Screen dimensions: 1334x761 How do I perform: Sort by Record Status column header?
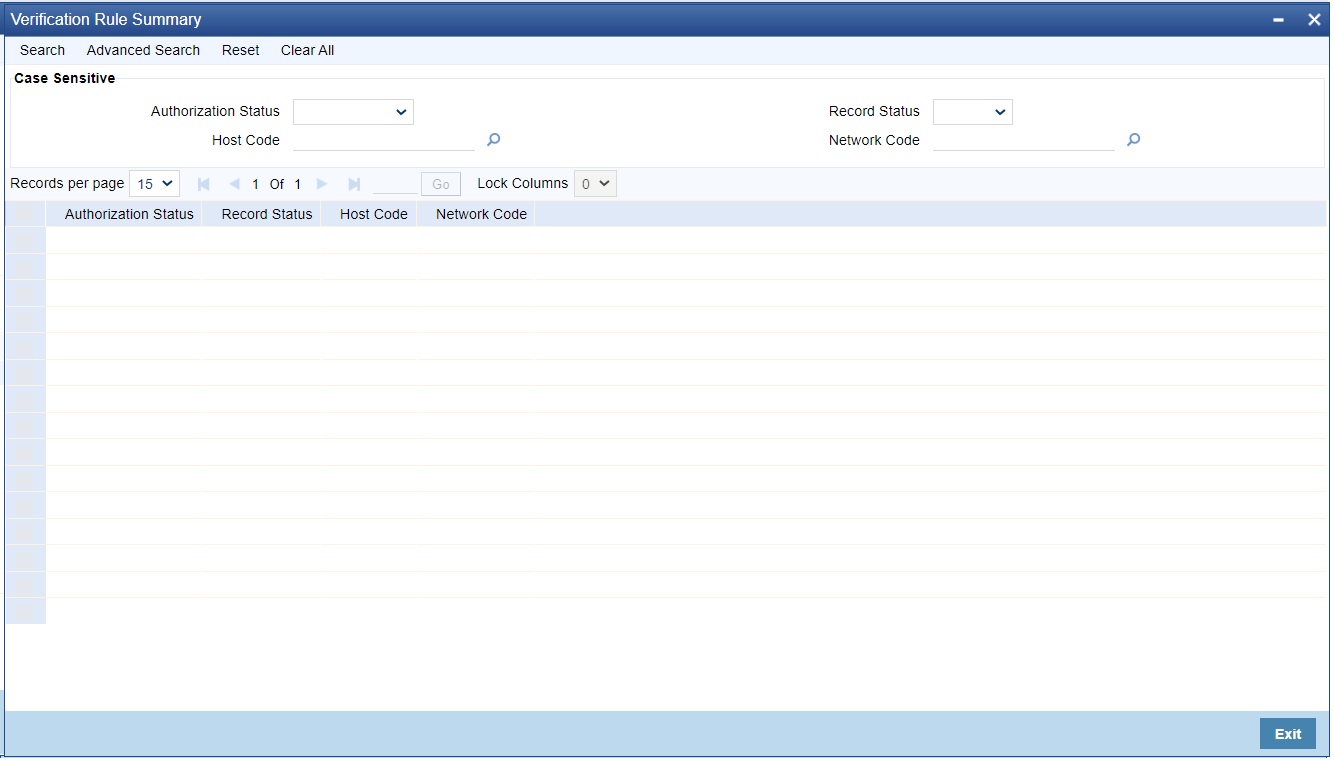[267, 214]
